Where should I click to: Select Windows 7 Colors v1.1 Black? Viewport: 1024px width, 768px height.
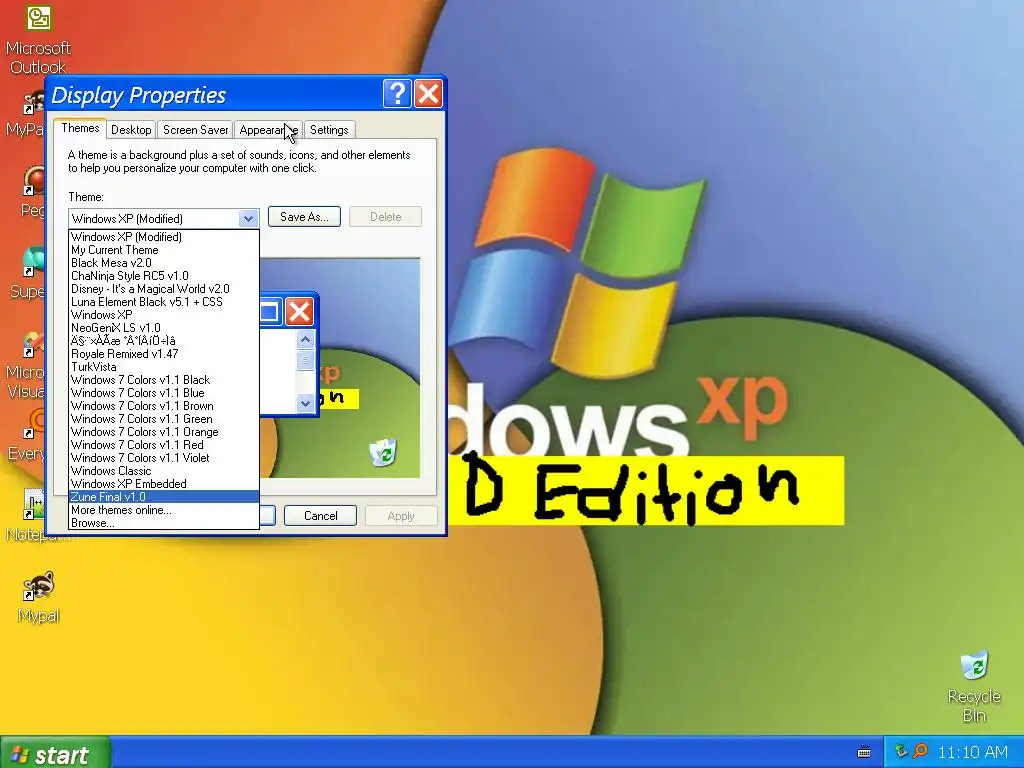click(x=164, y=379)
